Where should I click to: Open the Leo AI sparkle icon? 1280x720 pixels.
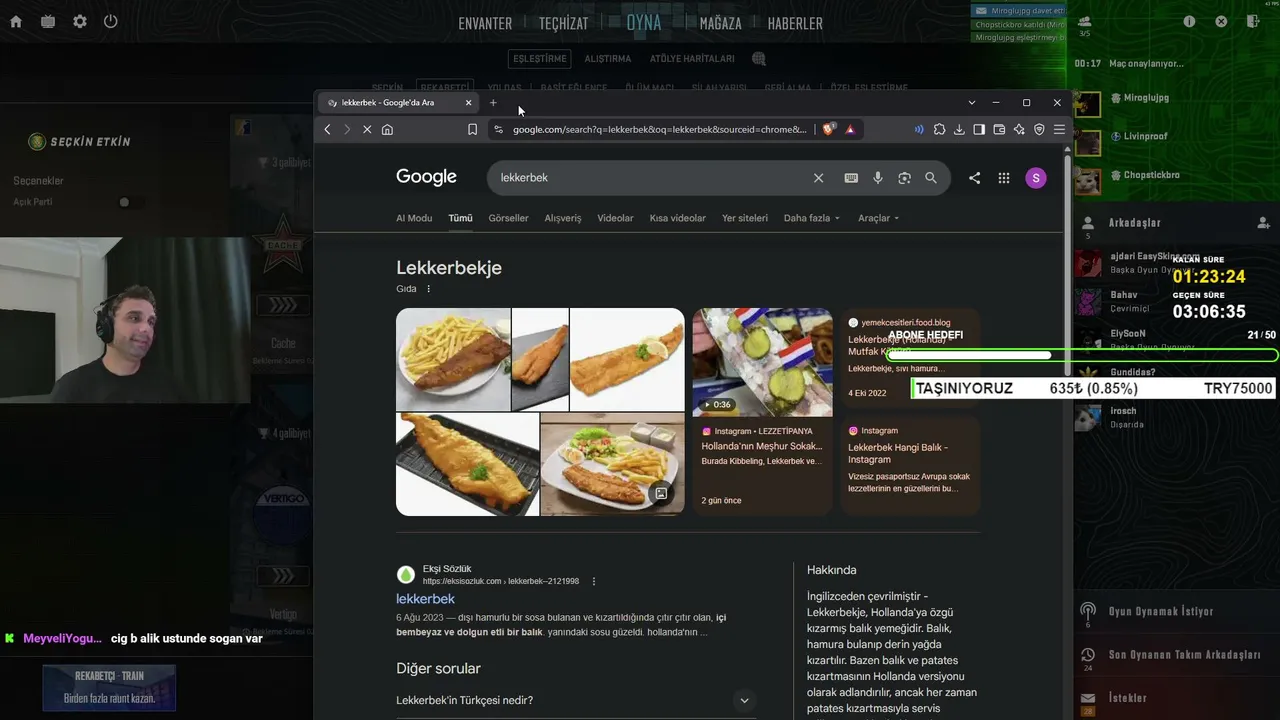(1019, 129)
